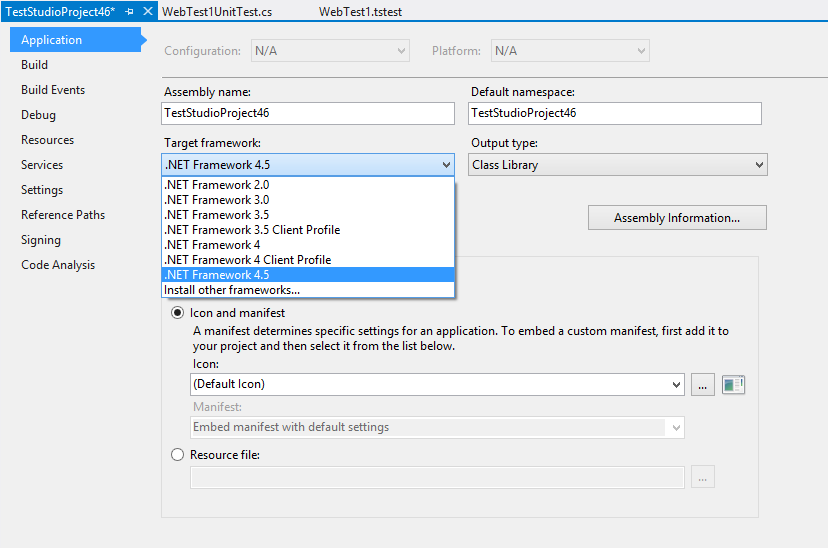Open the project Settings page
Image resolution: width=828 pixels, height=548 pixels.
[x=42, y=190]
